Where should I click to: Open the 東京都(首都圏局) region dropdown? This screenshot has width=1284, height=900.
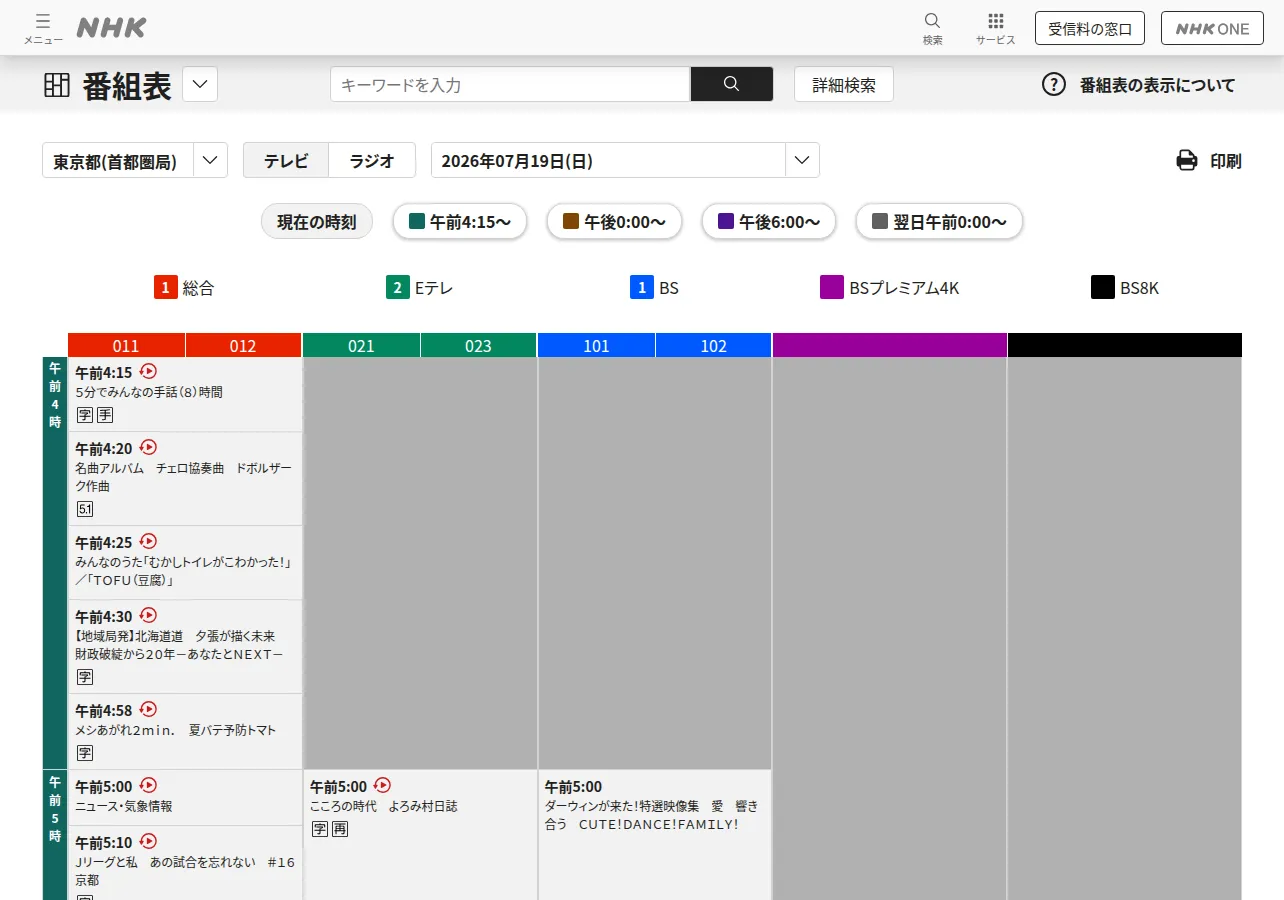pos(135,161)
